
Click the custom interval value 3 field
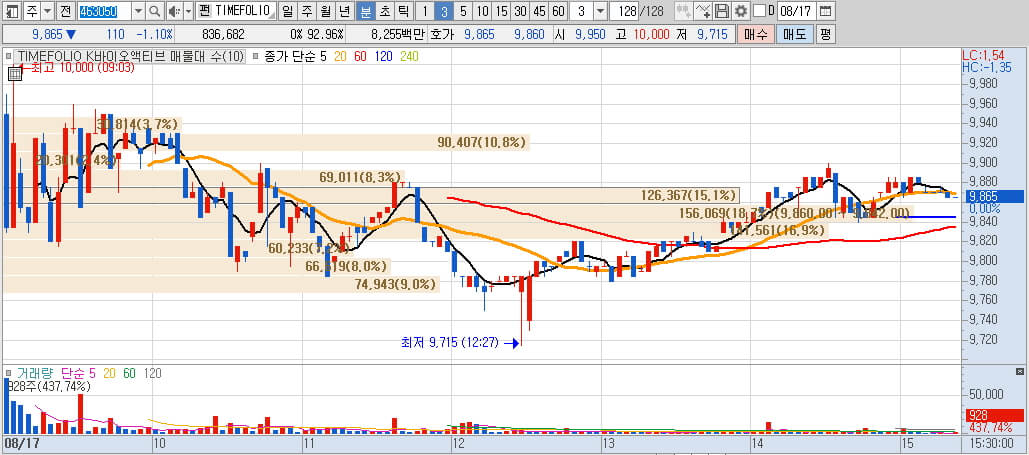tap(581, 11)
